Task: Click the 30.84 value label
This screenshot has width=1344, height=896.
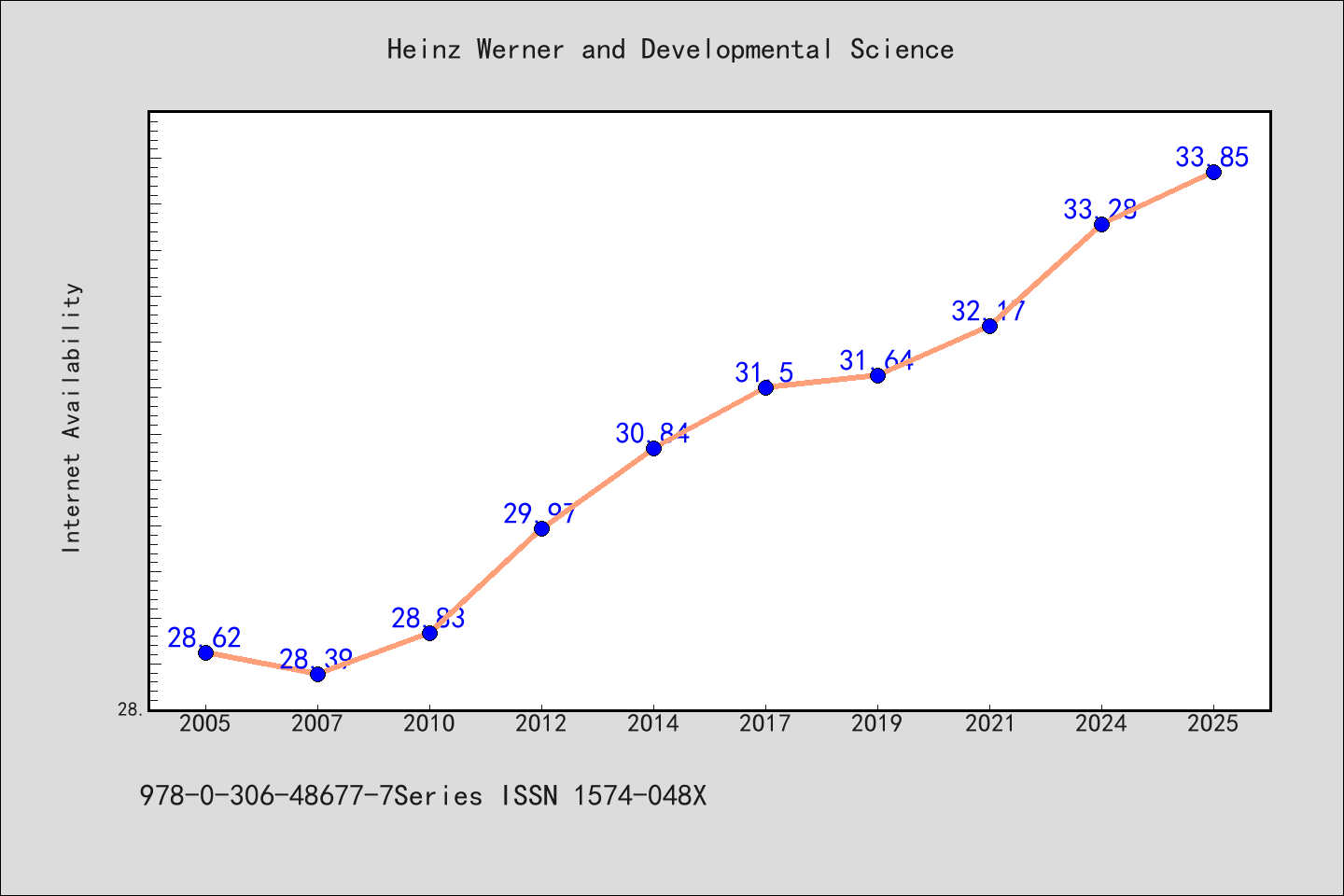Action: click(x=652, y=433)
